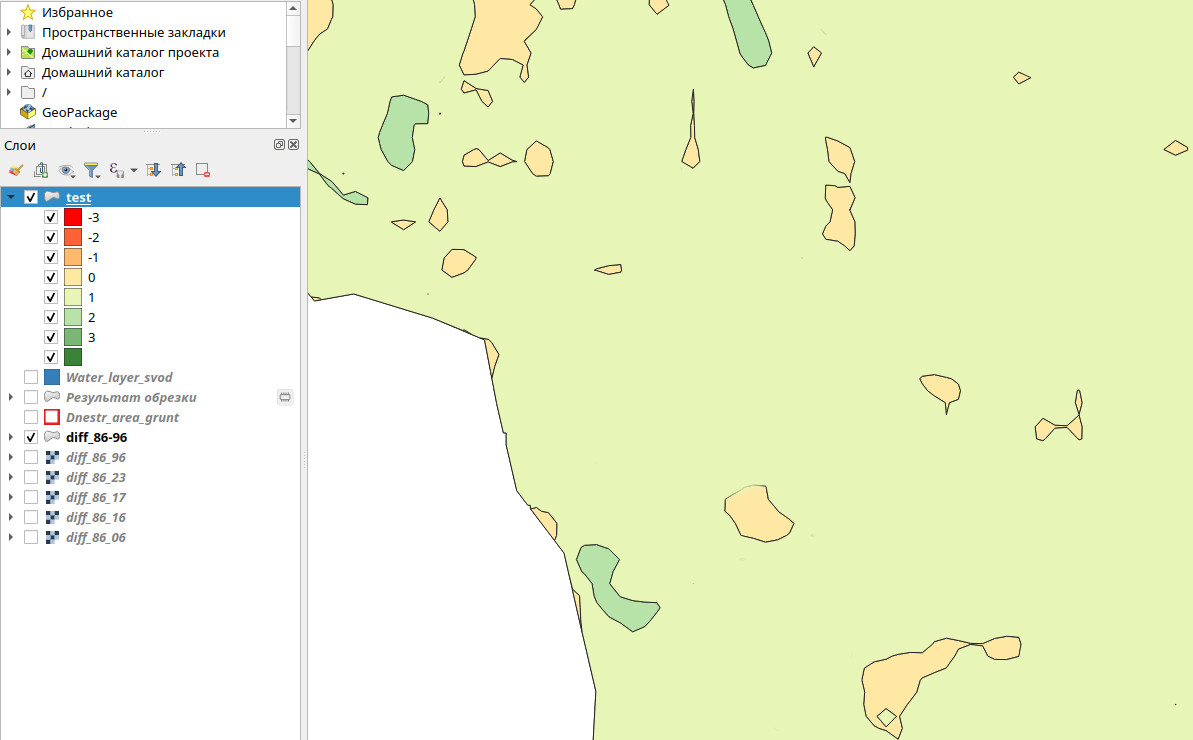Click the test layer polygon icon
The height and width of the screenshot is (740, 1193).
pos(52,197)
